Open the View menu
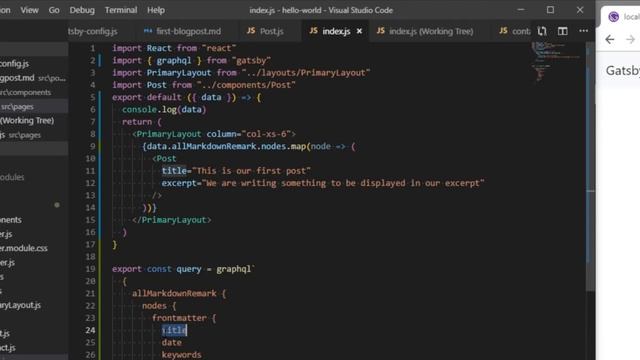 click(x=29, y=10)
